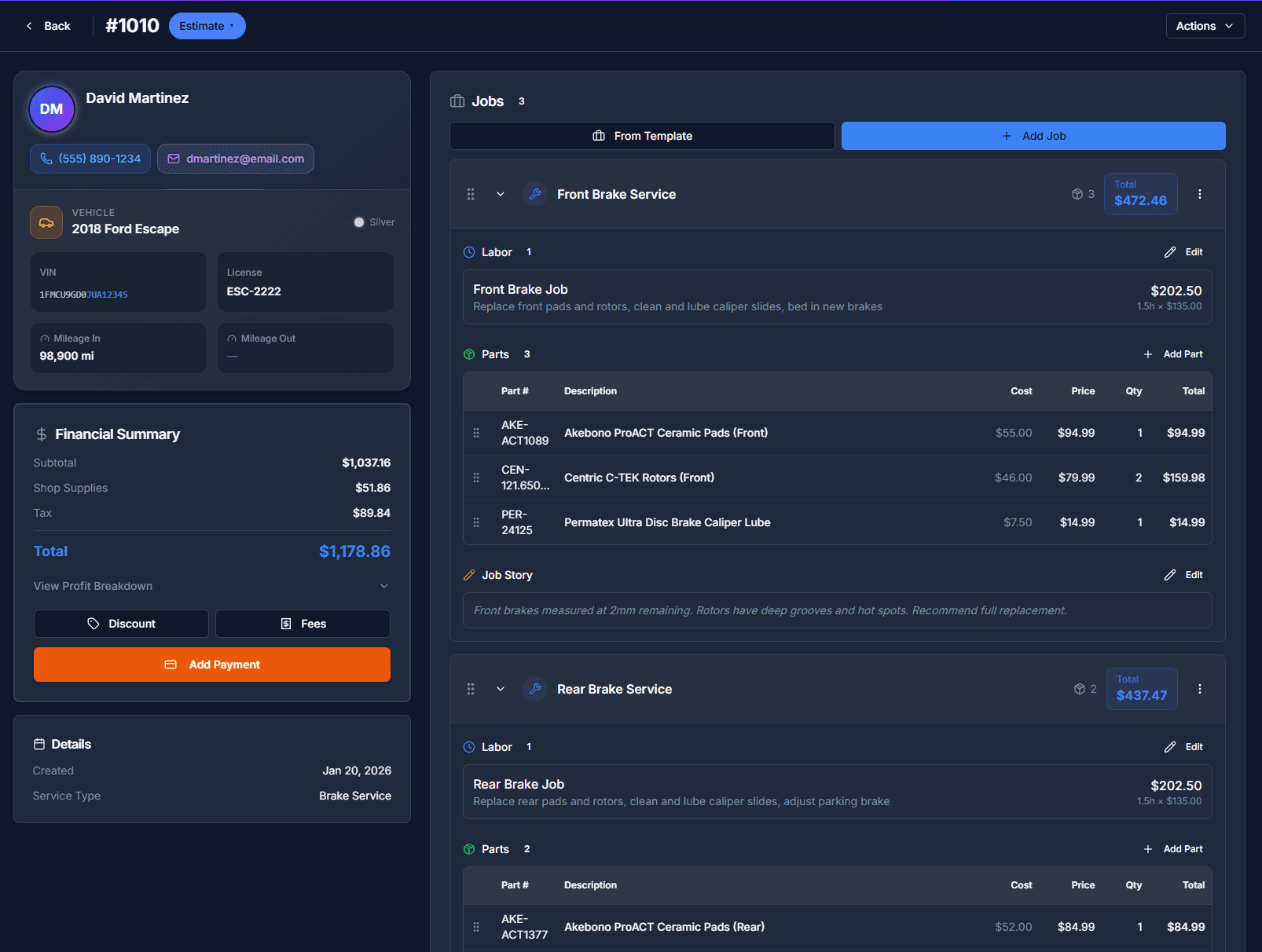Email dmartinez@email.com
Image resolution: width=1262 pixels, height=952 pixels.
(236, 159)
